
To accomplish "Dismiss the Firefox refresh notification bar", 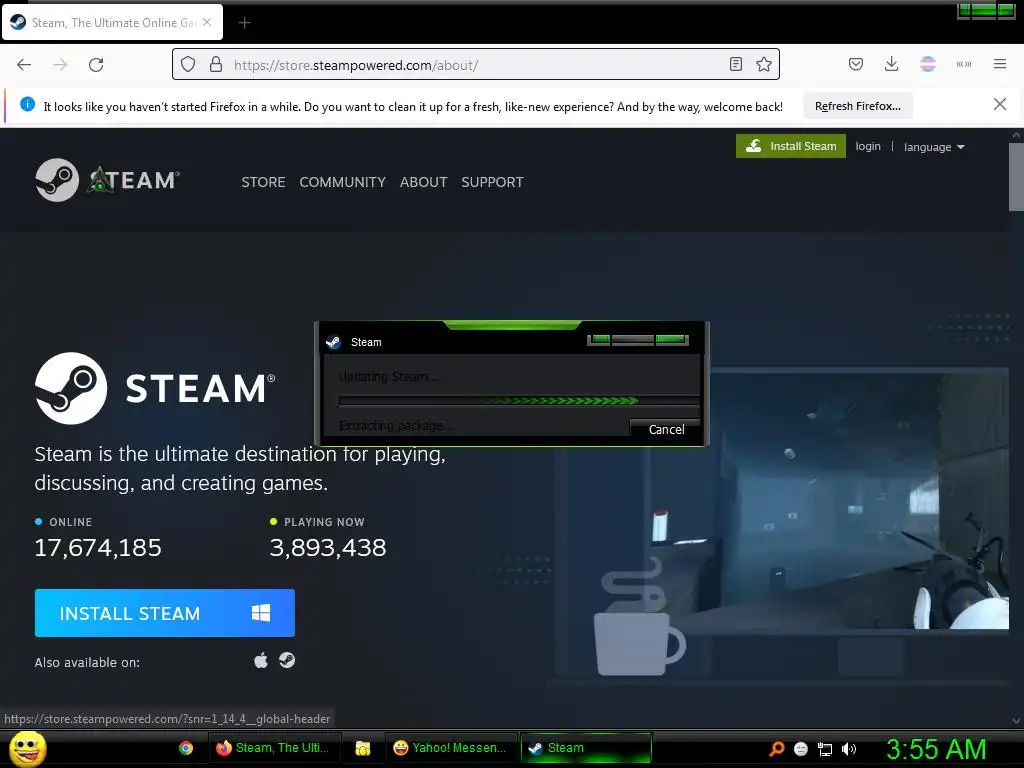I will (x=1000, y=104).
